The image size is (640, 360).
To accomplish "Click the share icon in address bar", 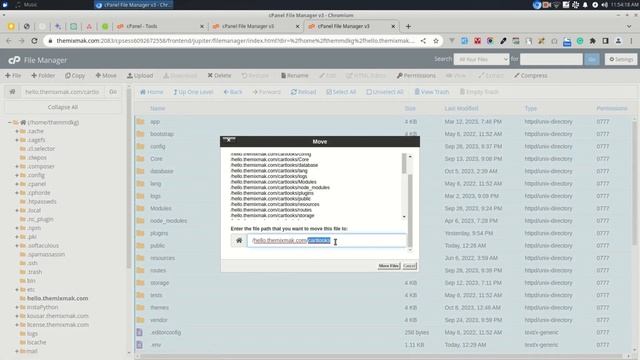I will [424, 41].
